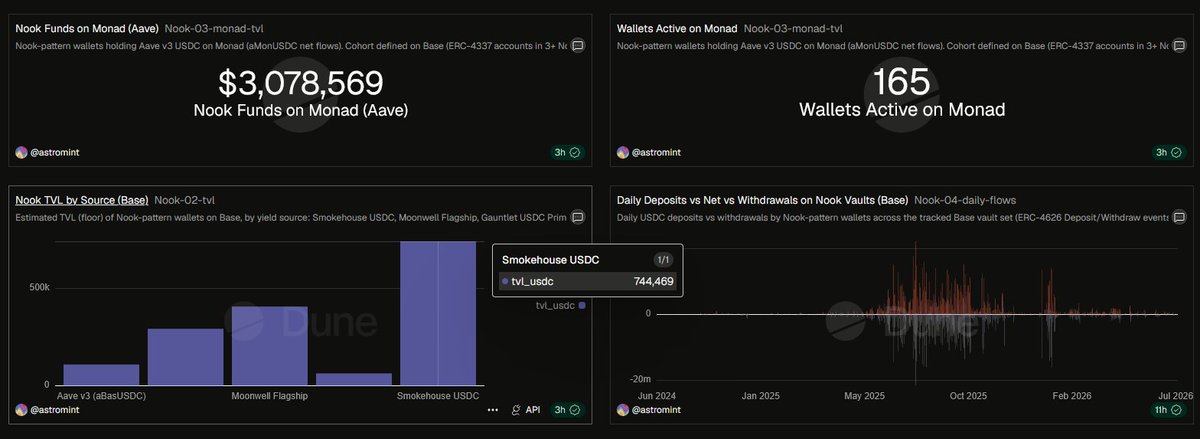Click the $3,078,569 counter value

point(300,83)
